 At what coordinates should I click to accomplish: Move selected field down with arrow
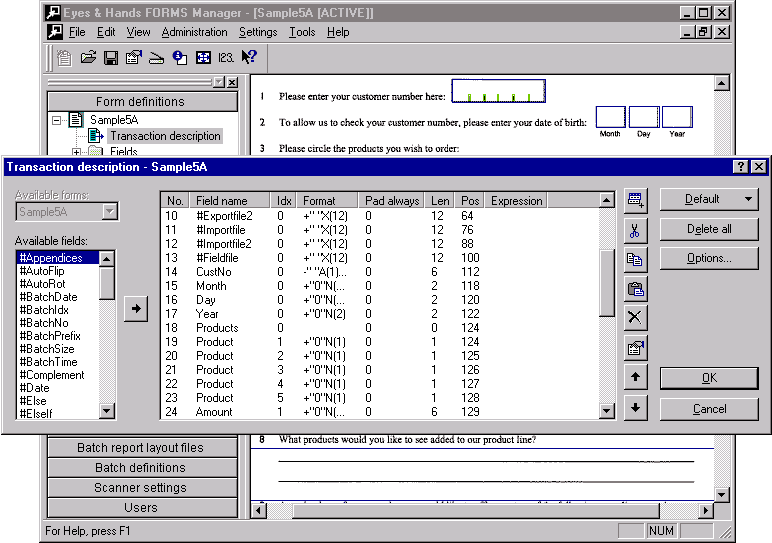pos(634,408)
